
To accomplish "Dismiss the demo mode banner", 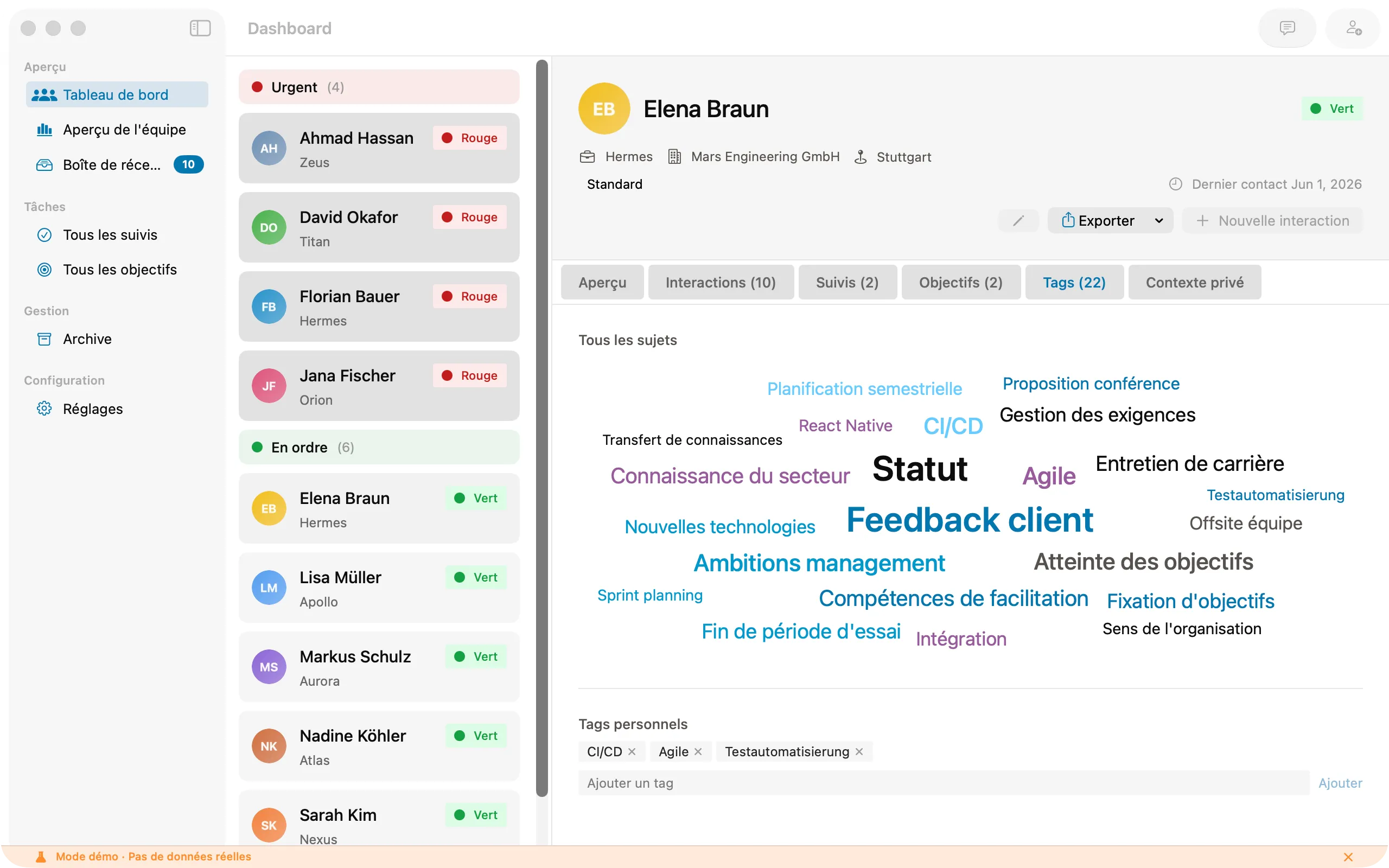I will click(1348, 857).
